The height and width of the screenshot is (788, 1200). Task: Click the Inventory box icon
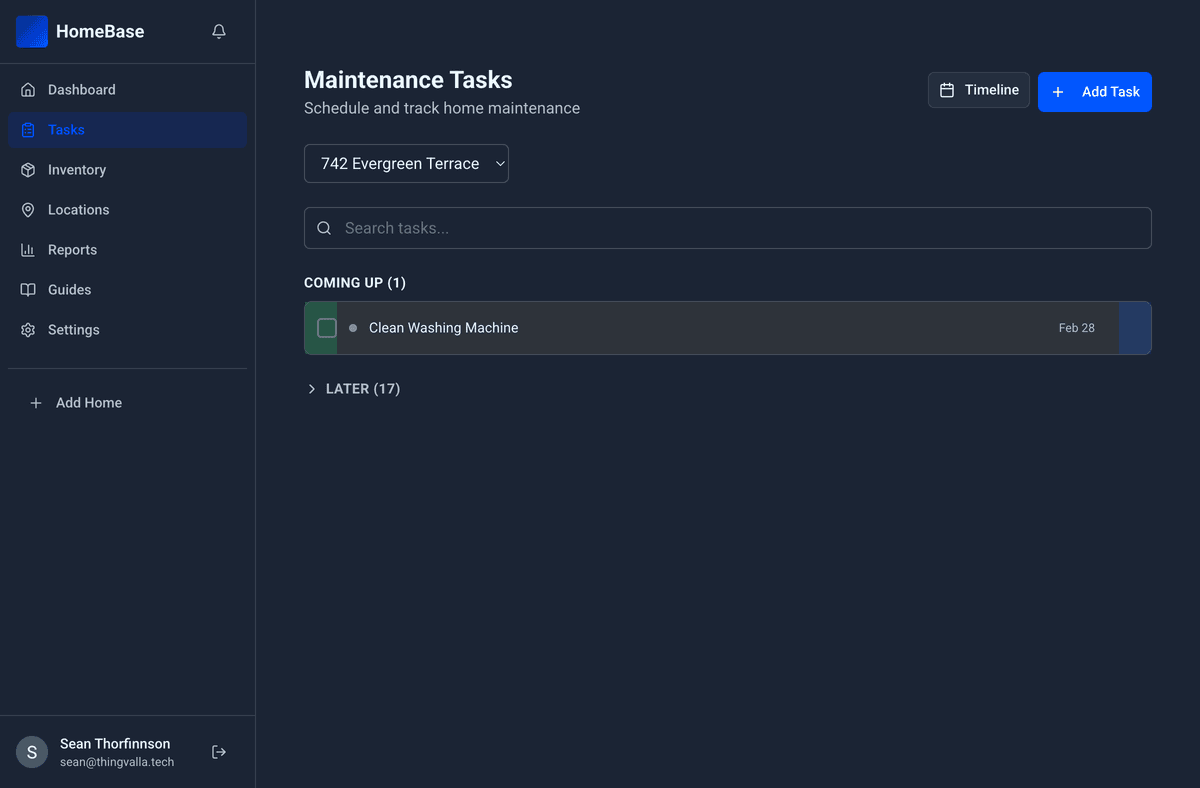click(x=29, y=169)
